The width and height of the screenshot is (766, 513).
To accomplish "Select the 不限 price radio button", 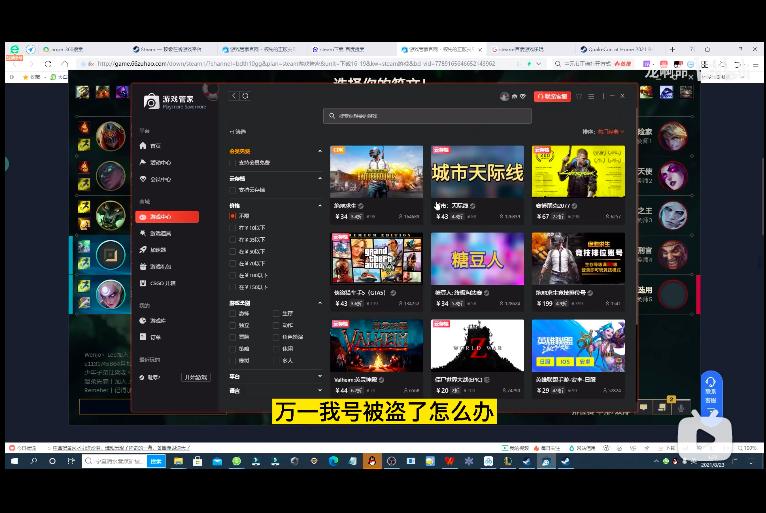I will (233, 216).
